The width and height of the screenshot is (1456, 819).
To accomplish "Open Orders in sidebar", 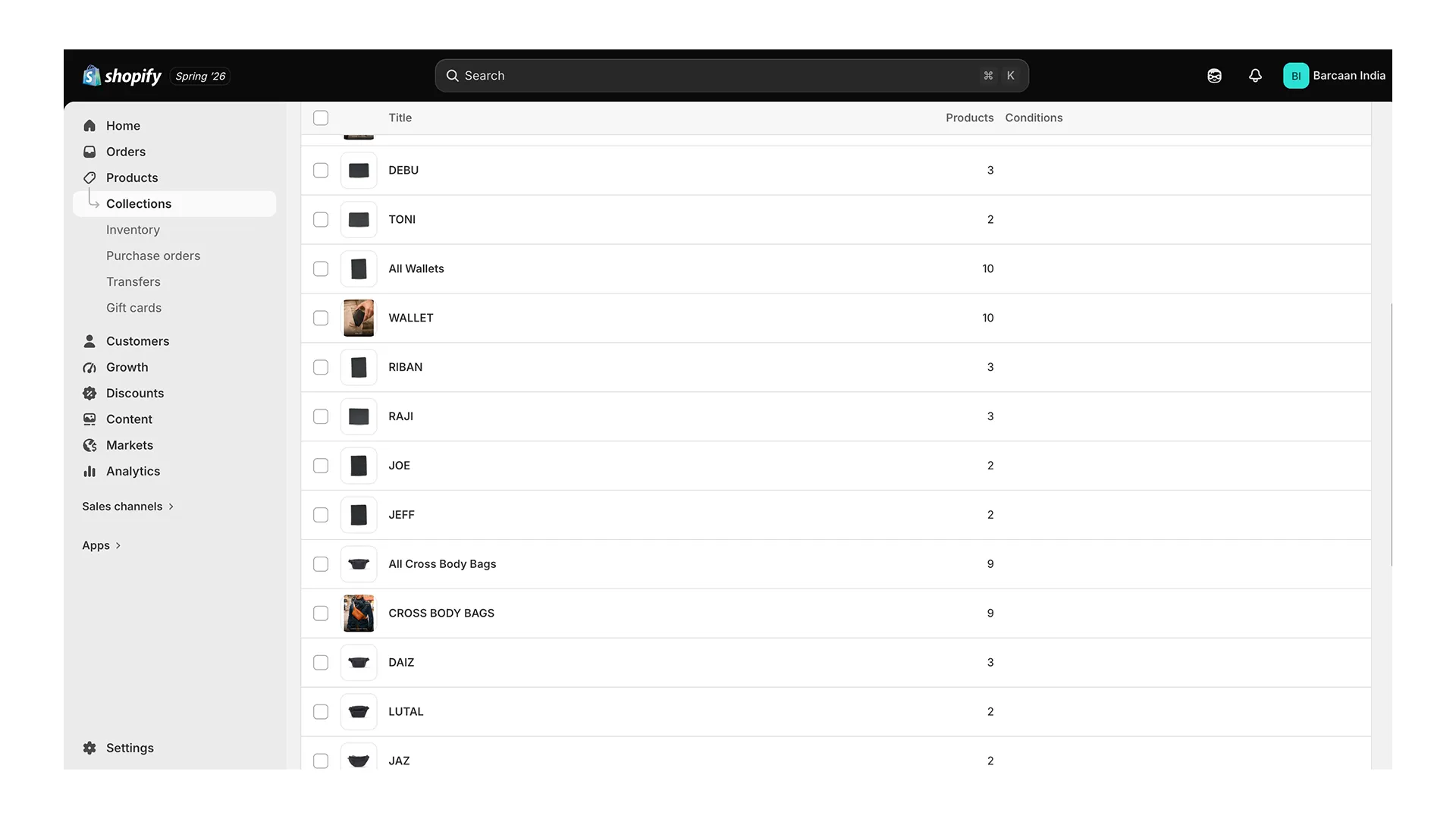I will tap(126, 152).
